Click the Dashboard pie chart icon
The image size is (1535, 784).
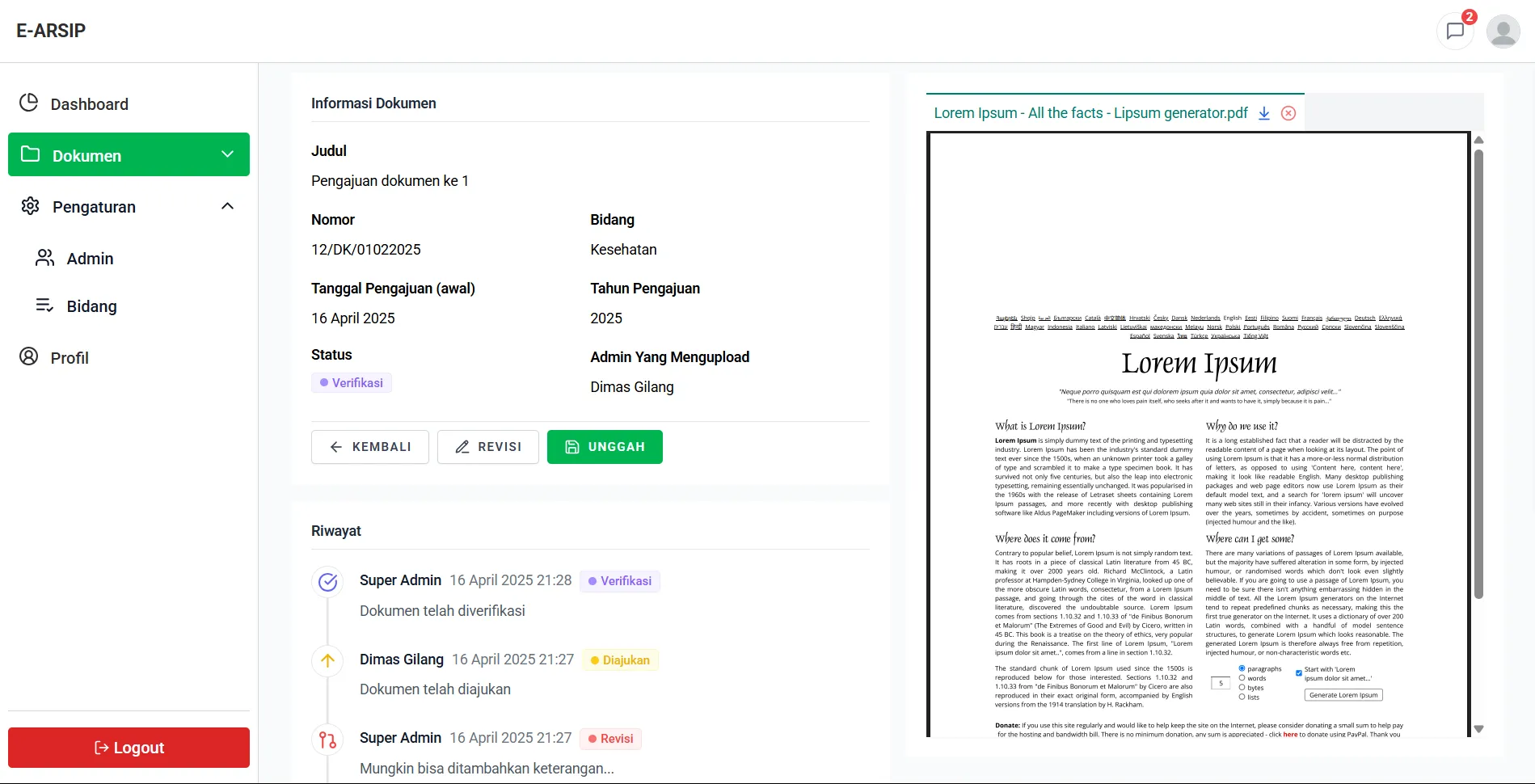point(29,103)
